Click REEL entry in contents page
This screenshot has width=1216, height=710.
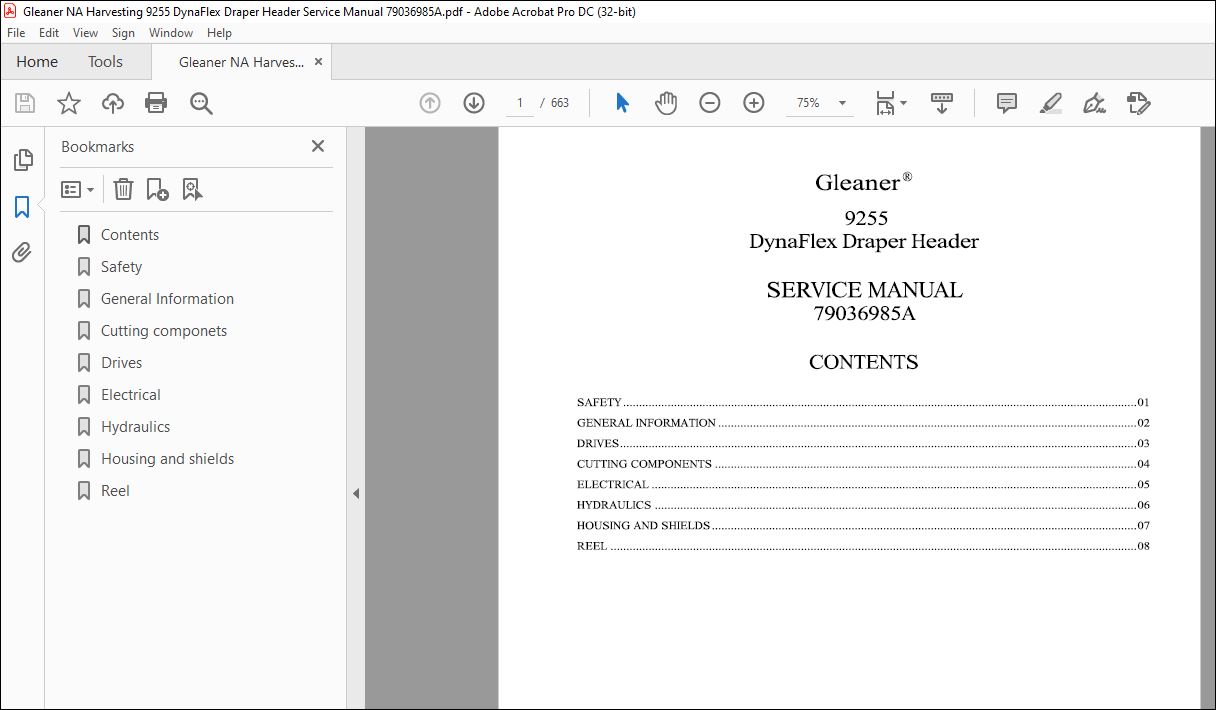click(x=863, y=546)
